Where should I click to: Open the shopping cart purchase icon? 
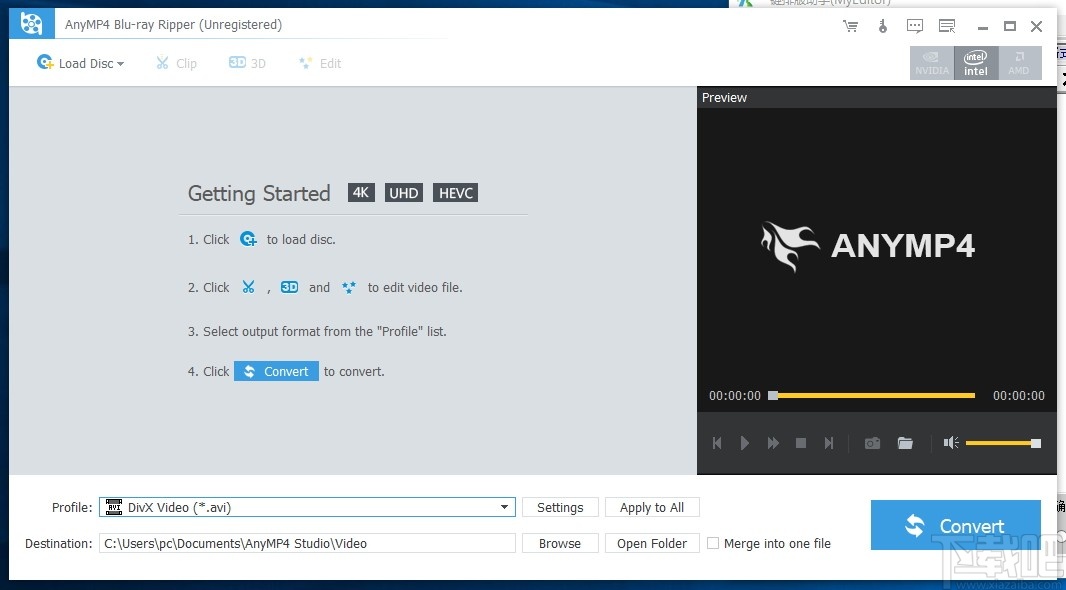pyautogui.click(x=850, y=27)
